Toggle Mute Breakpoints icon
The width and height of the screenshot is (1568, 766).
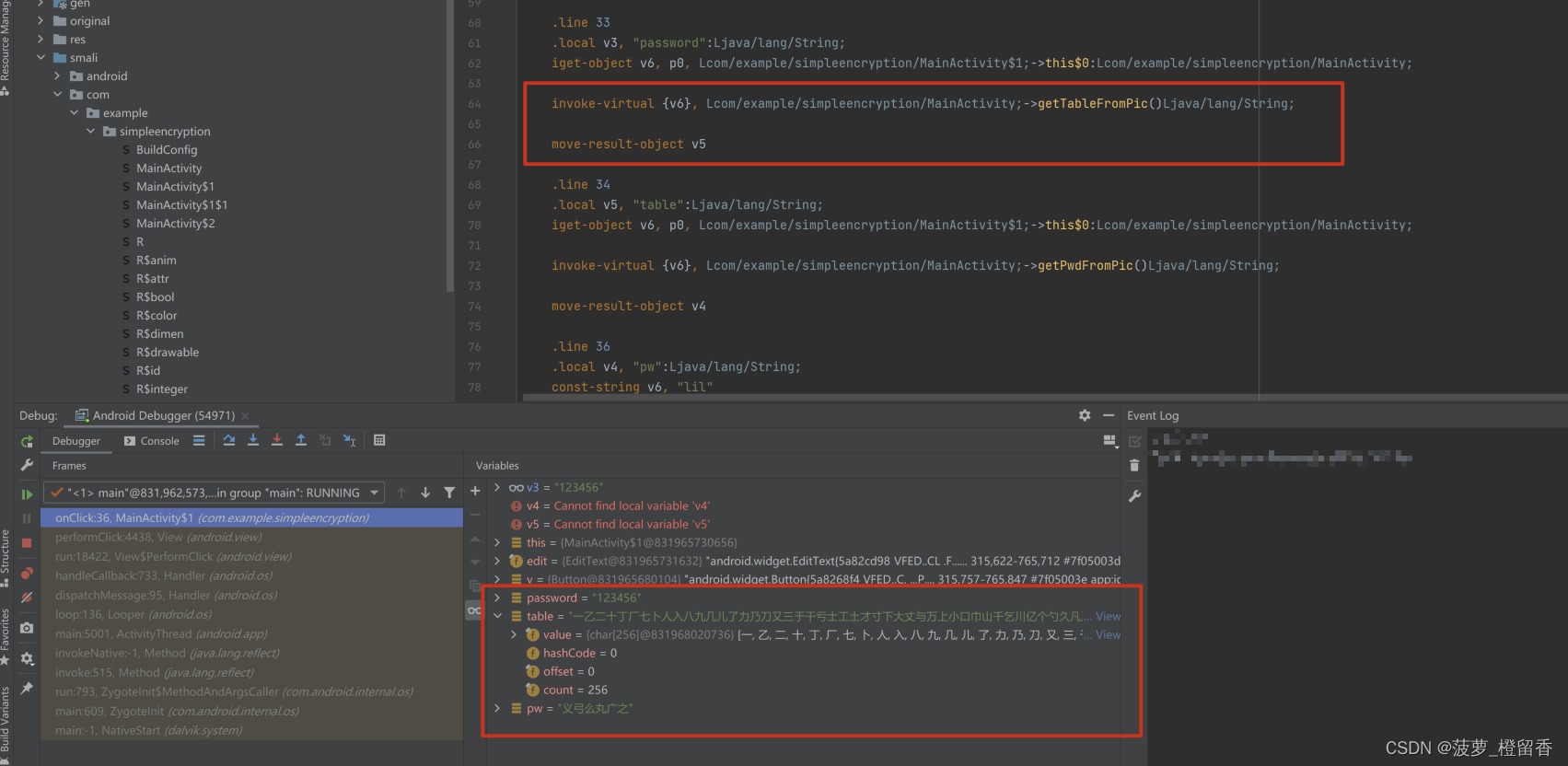click(27, 598)
